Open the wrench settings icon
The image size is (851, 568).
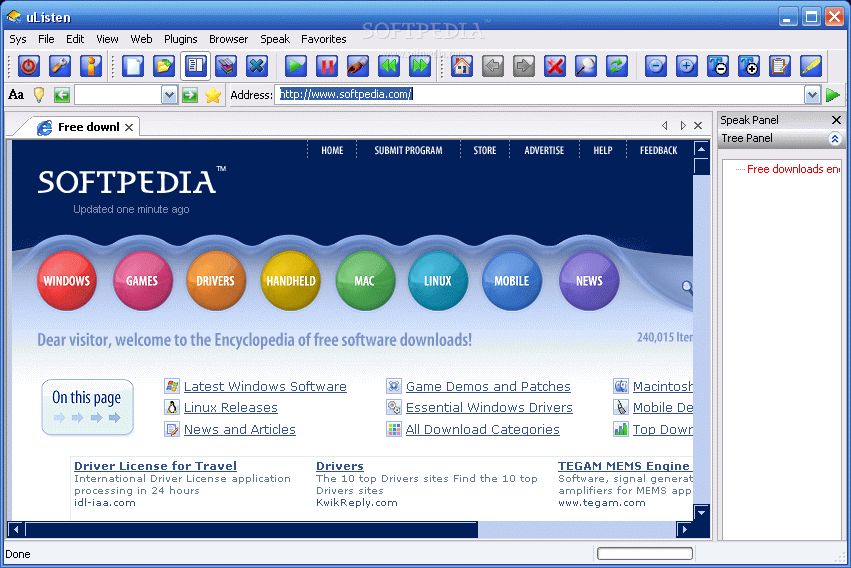[60, 66]
